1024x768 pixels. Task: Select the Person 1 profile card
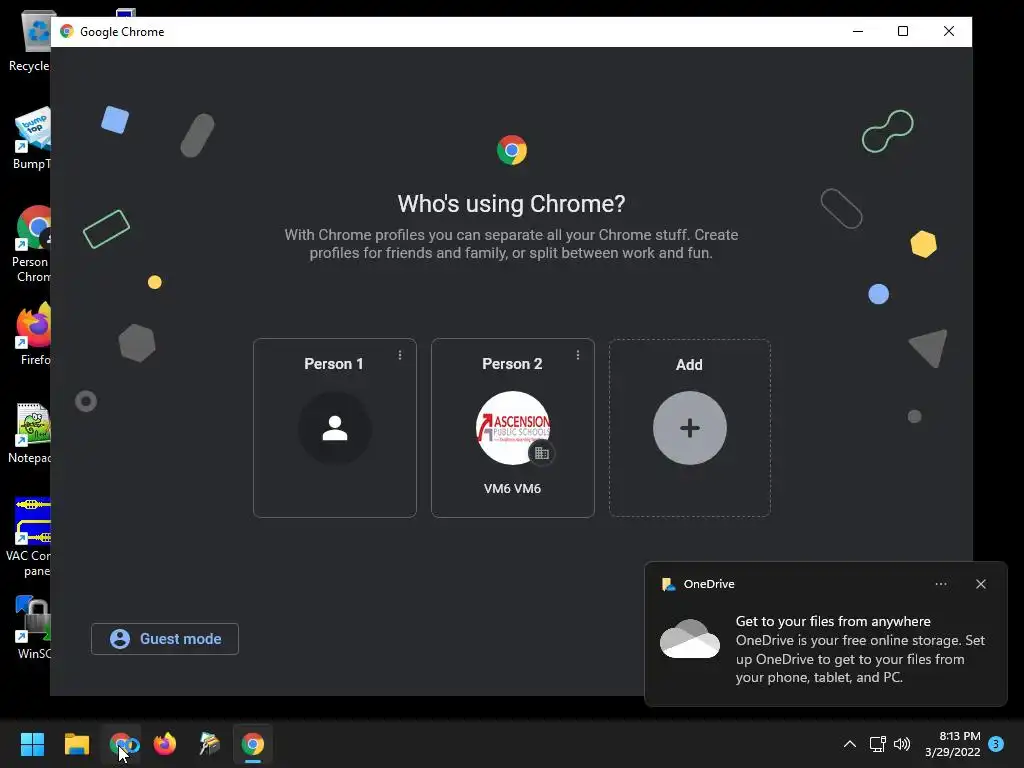(334, 428)
